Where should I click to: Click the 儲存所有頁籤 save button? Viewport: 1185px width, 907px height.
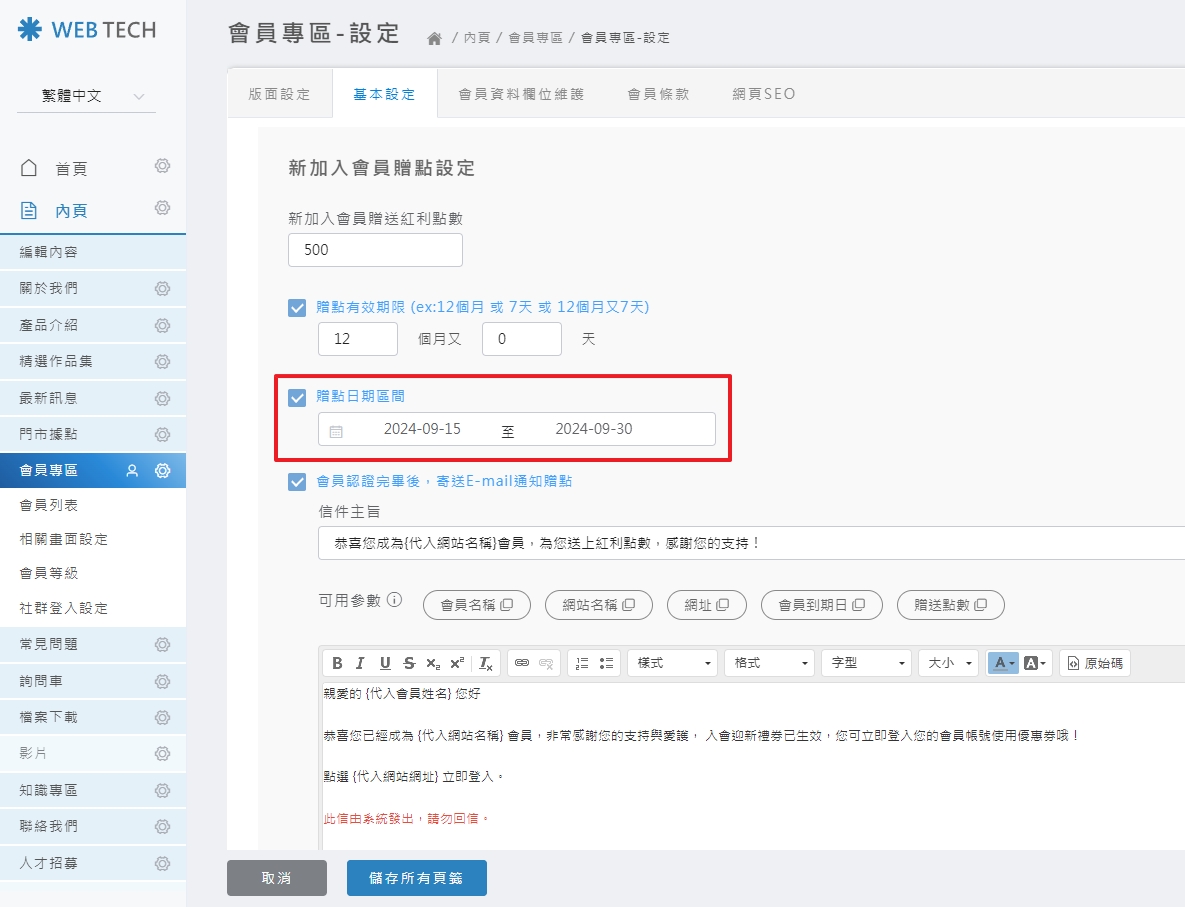[416, 878]
